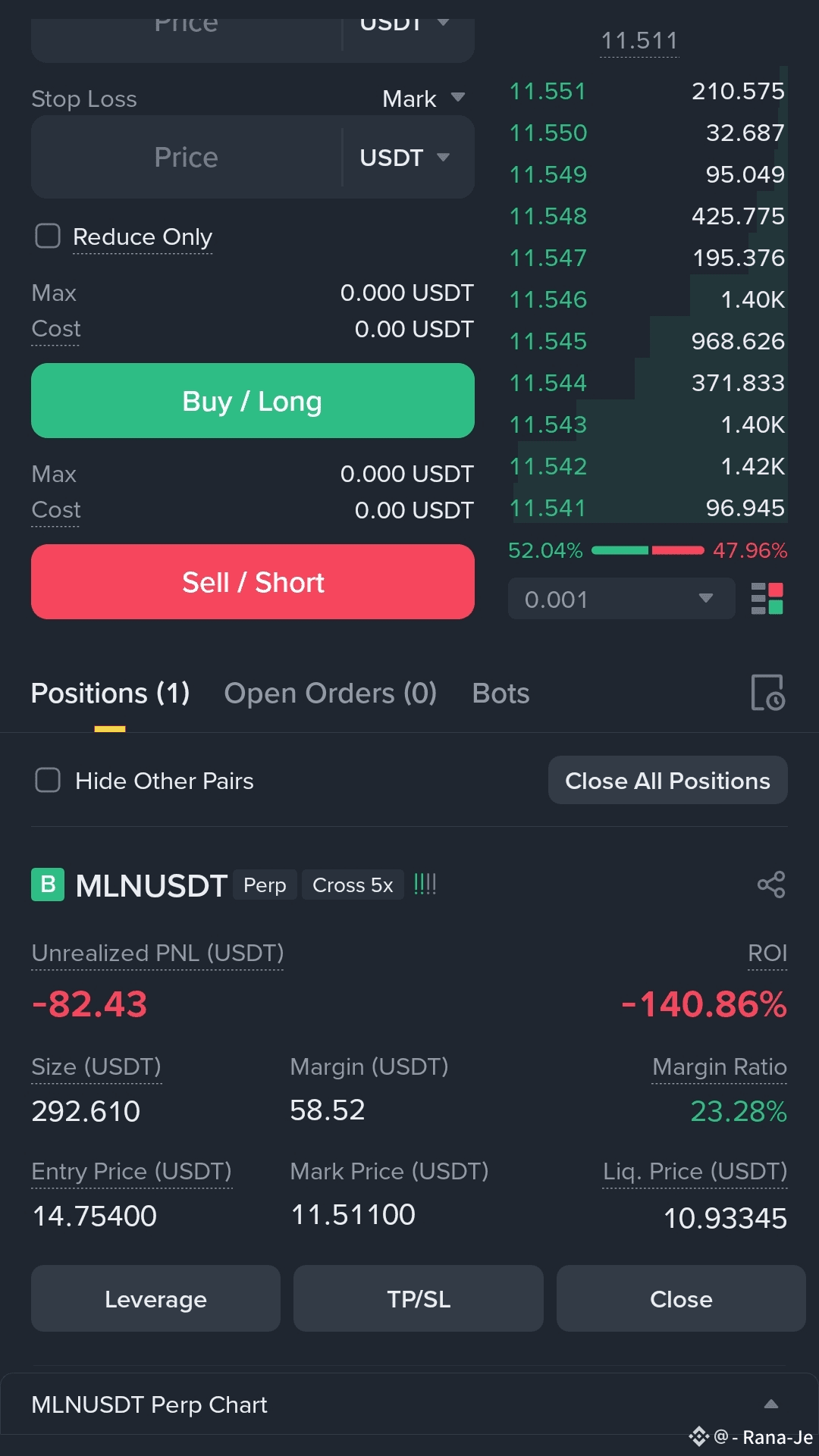Enable Reduce Only checkbox
Screen dimensions: 819x1456
[x=48, y=236]
